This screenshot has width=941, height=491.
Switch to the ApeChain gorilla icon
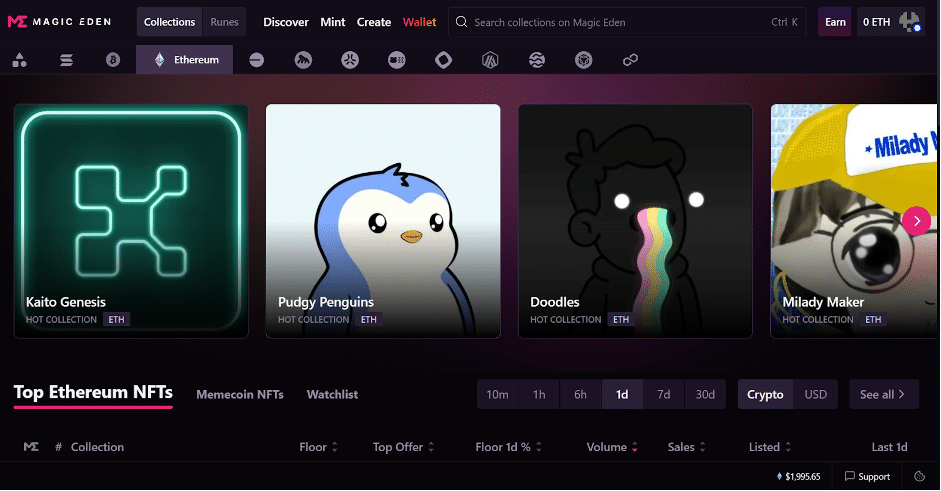pyautogui.click(x=303, y=60)
